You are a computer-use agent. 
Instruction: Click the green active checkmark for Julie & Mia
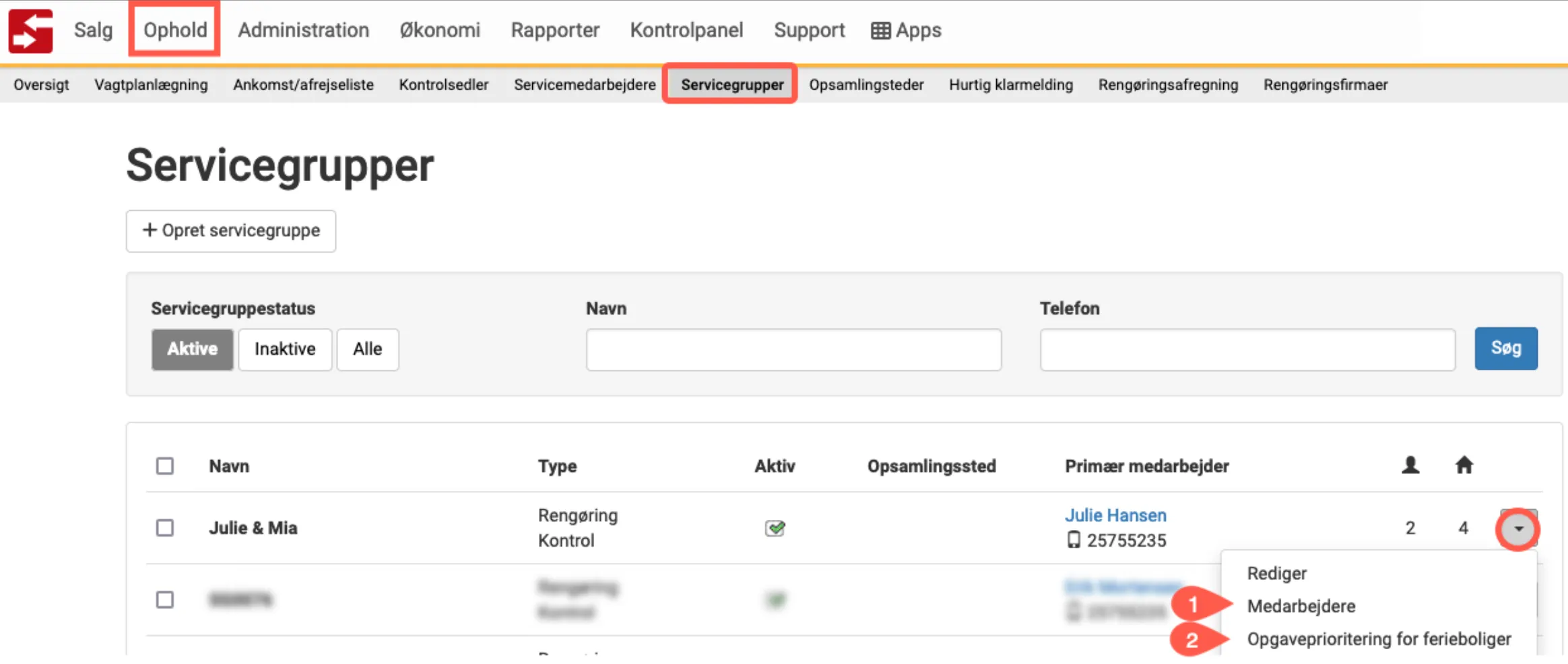pos(775,528)
